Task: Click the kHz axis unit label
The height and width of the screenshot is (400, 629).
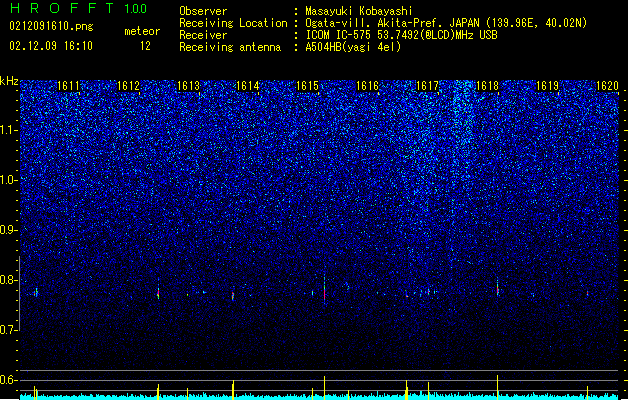Action: point(9,81)
